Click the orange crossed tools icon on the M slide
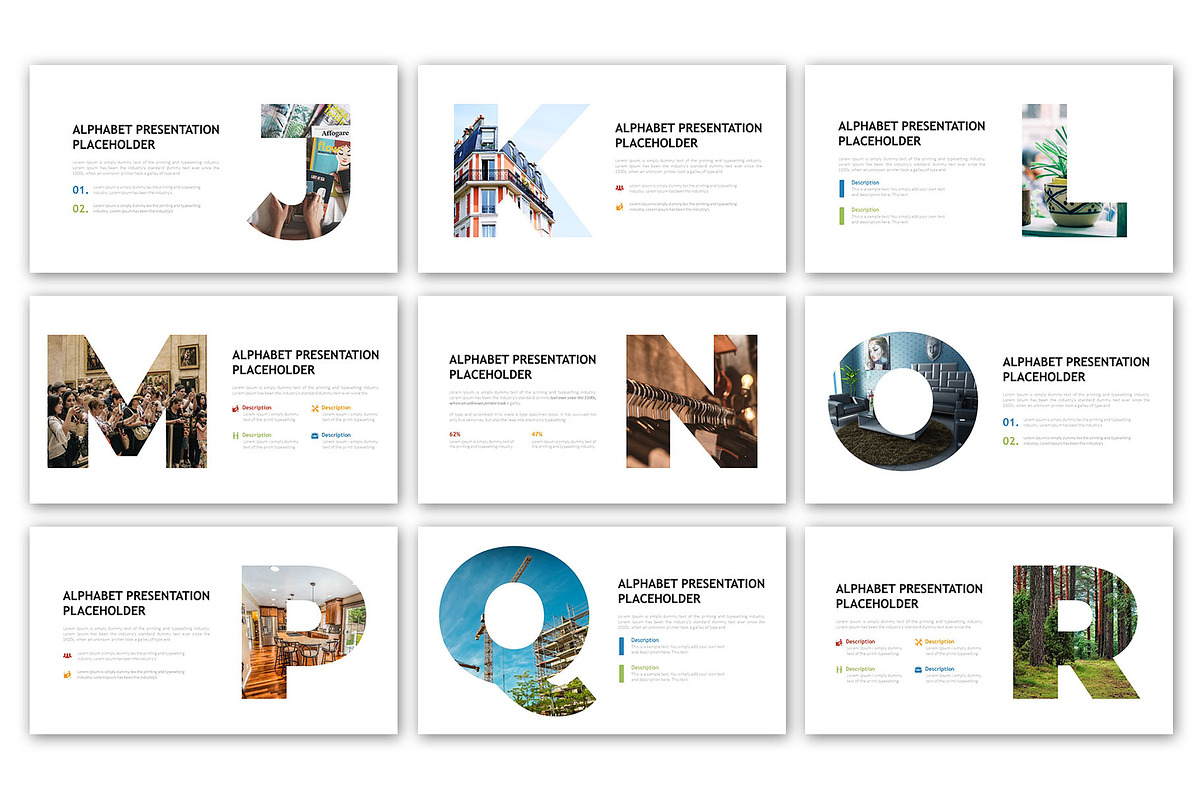 click(315, 408)
